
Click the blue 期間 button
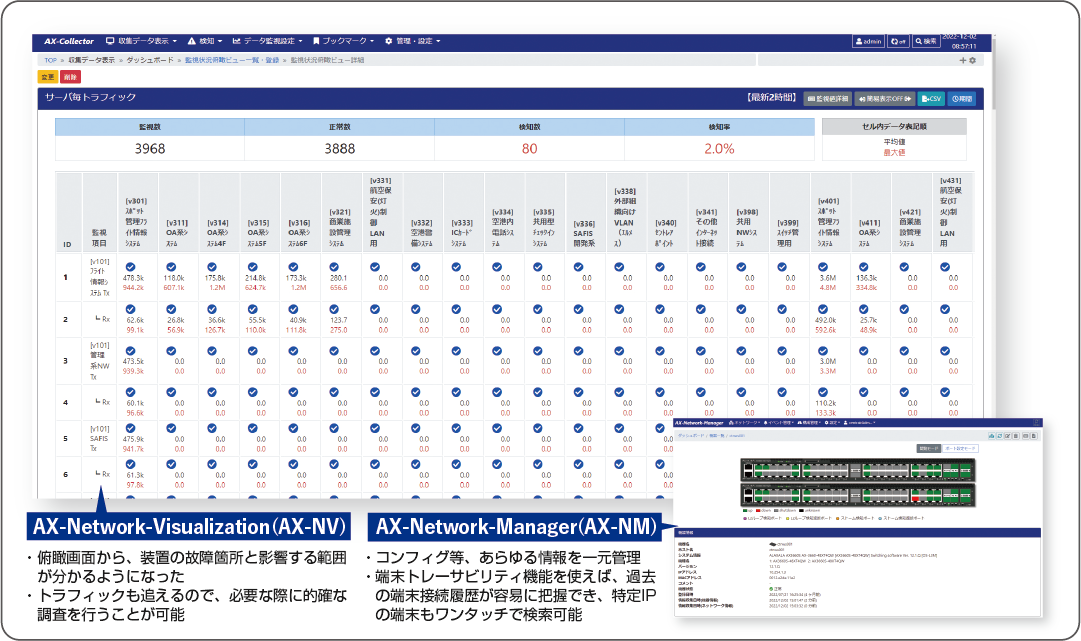tap(962, 99)
